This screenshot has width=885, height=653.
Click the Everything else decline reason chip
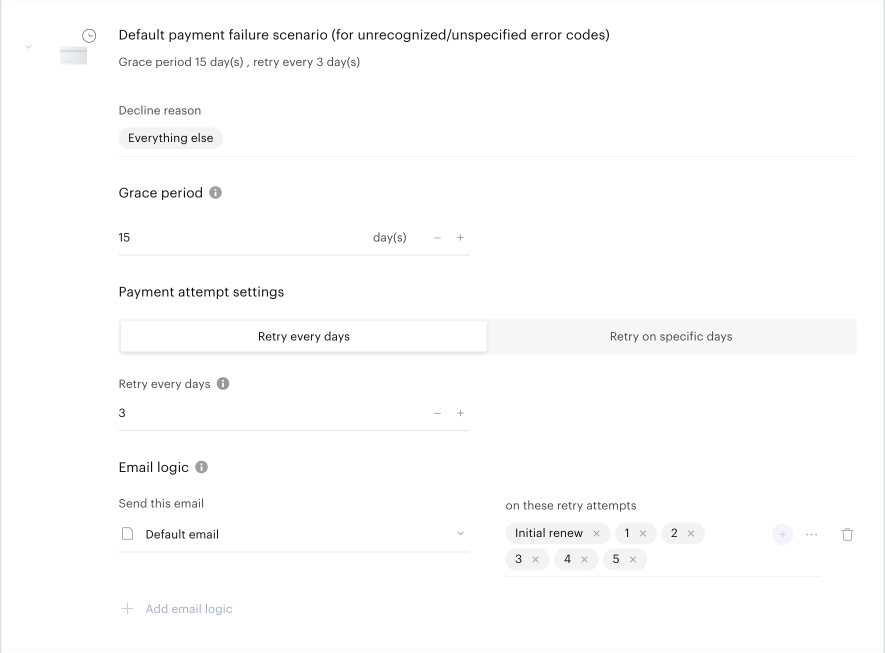coord(170,138)
